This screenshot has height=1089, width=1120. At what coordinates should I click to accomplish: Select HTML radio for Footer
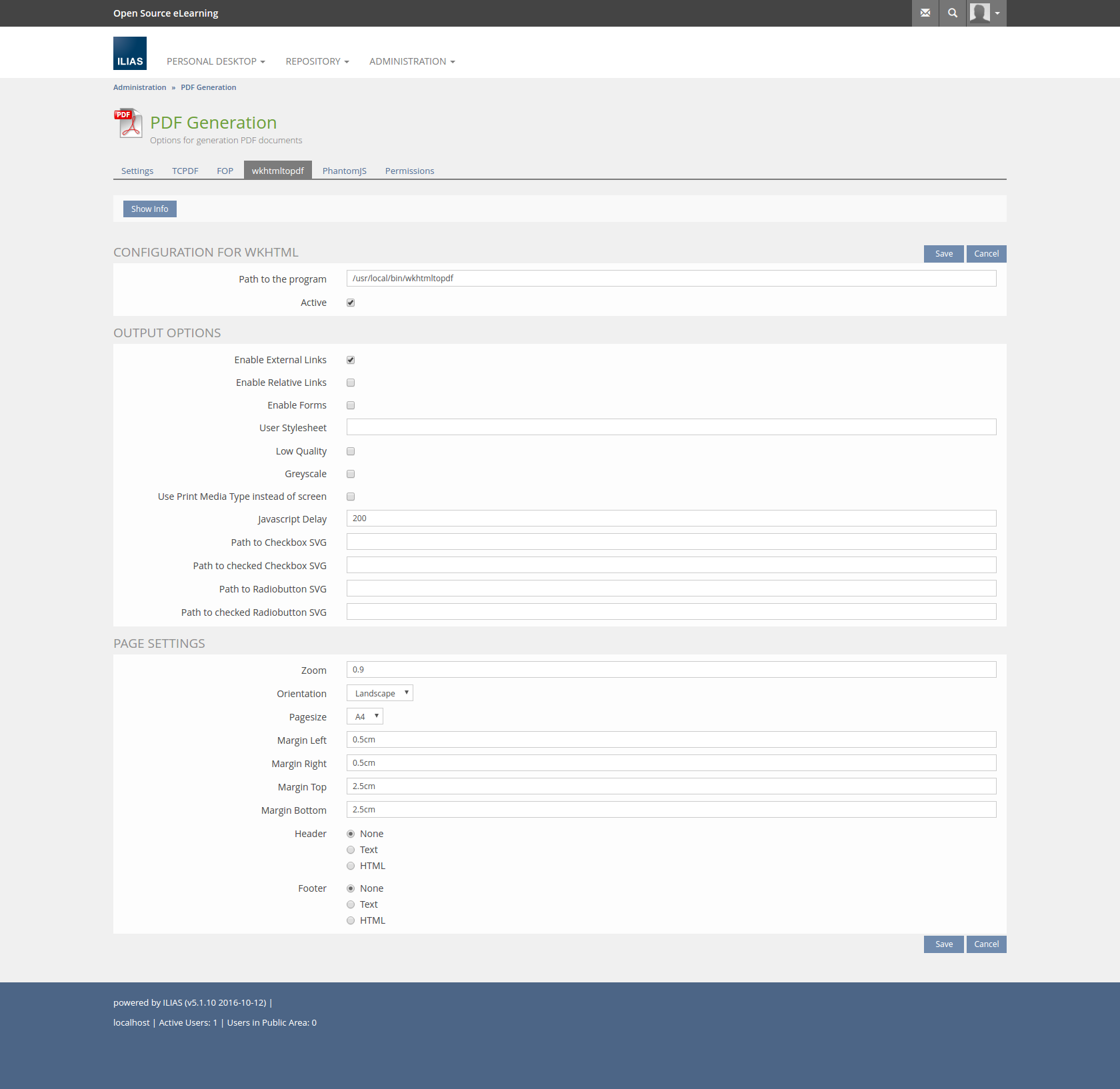tap(351, 920)
